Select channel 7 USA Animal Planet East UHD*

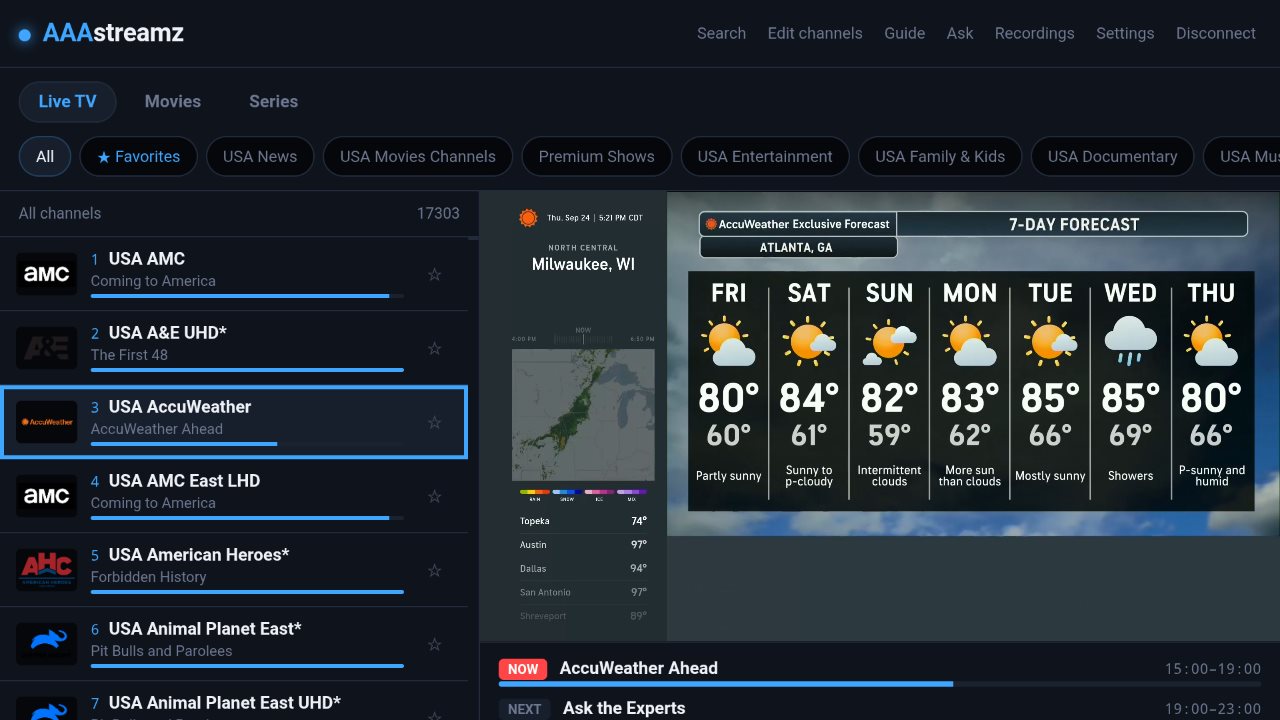click(x=234, y=701)
